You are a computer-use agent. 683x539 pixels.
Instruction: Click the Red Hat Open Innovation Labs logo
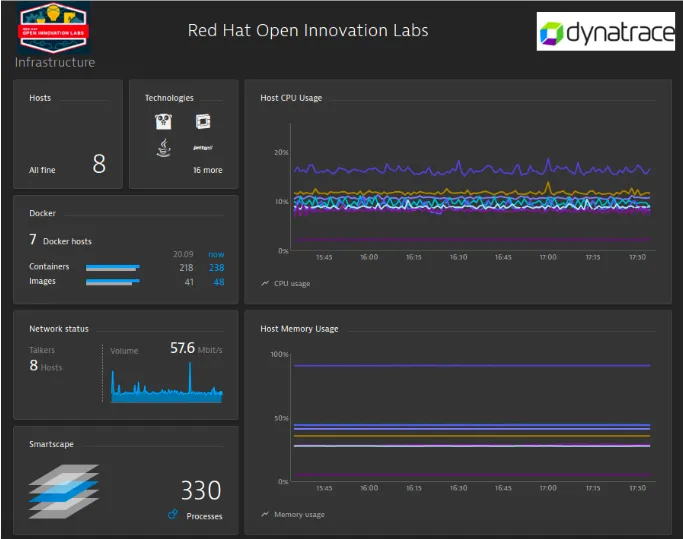coord(56,27)
